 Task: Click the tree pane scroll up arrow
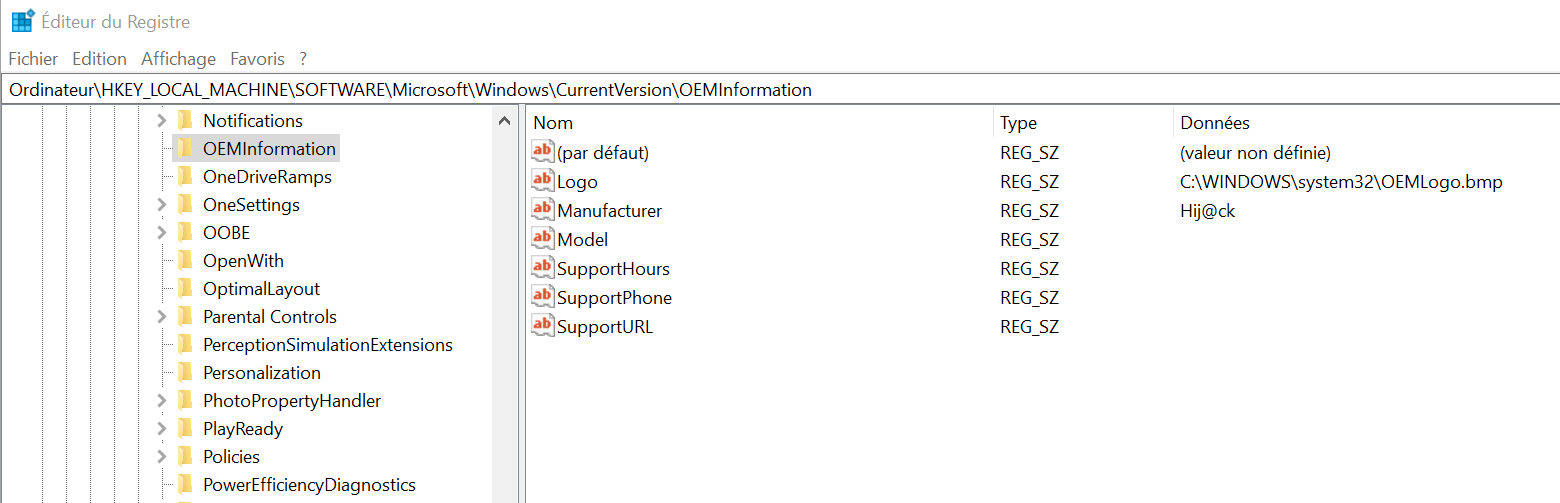505,121
